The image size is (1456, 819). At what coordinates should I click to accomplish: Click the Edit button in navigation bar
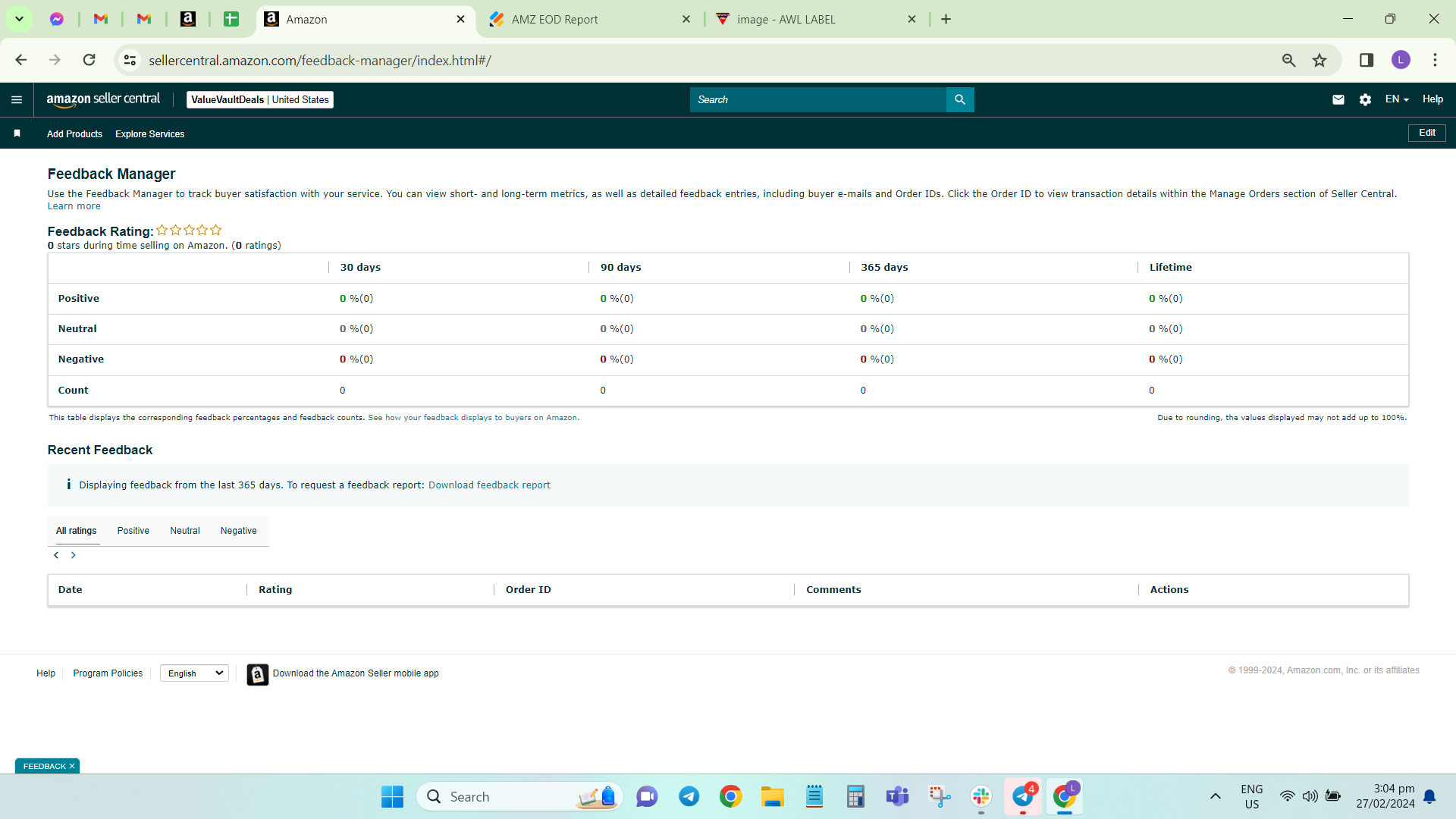[x=1427, y=133]
